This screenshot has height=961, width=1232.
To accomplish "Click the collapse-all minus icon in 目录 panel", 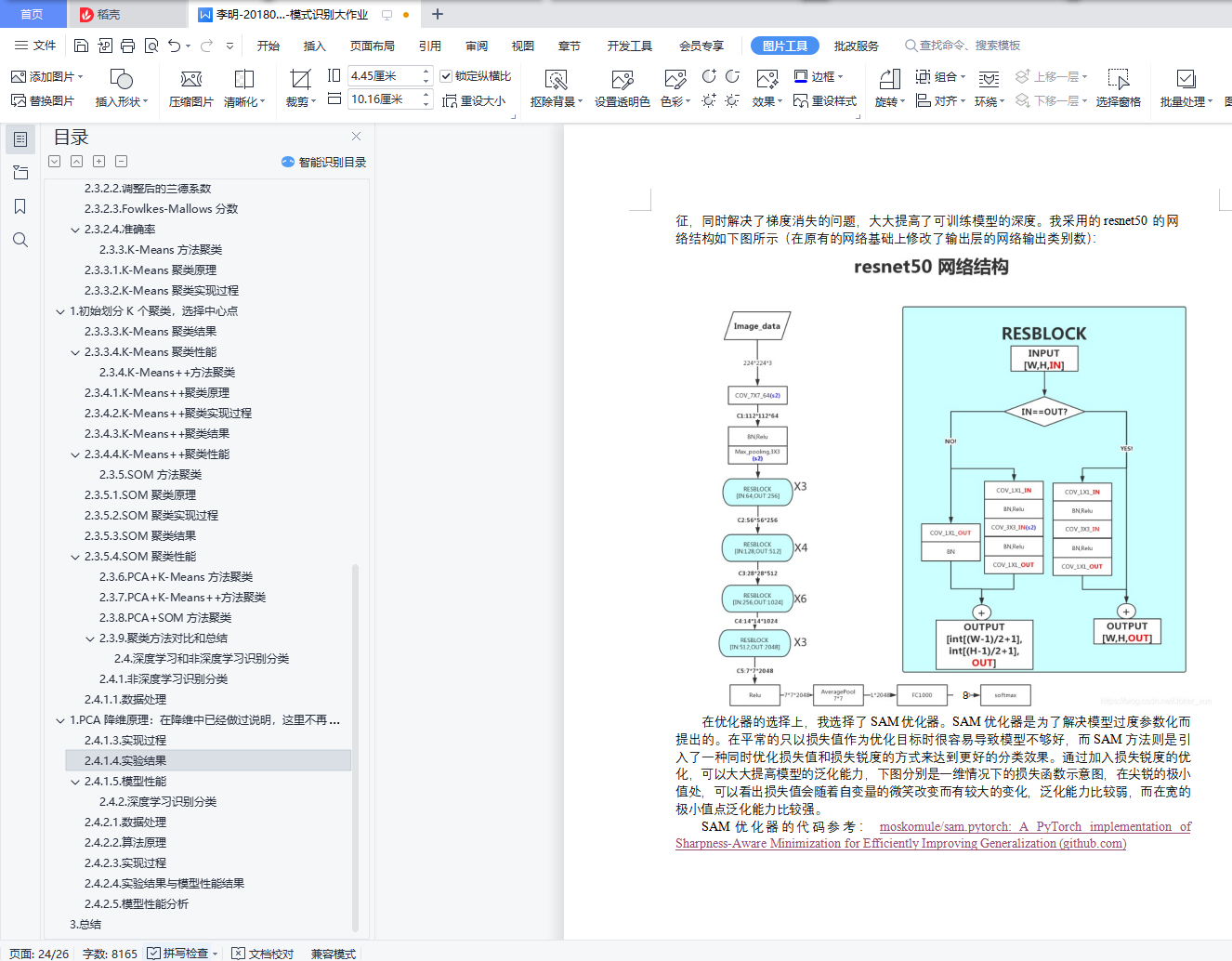I will point(121,162).
